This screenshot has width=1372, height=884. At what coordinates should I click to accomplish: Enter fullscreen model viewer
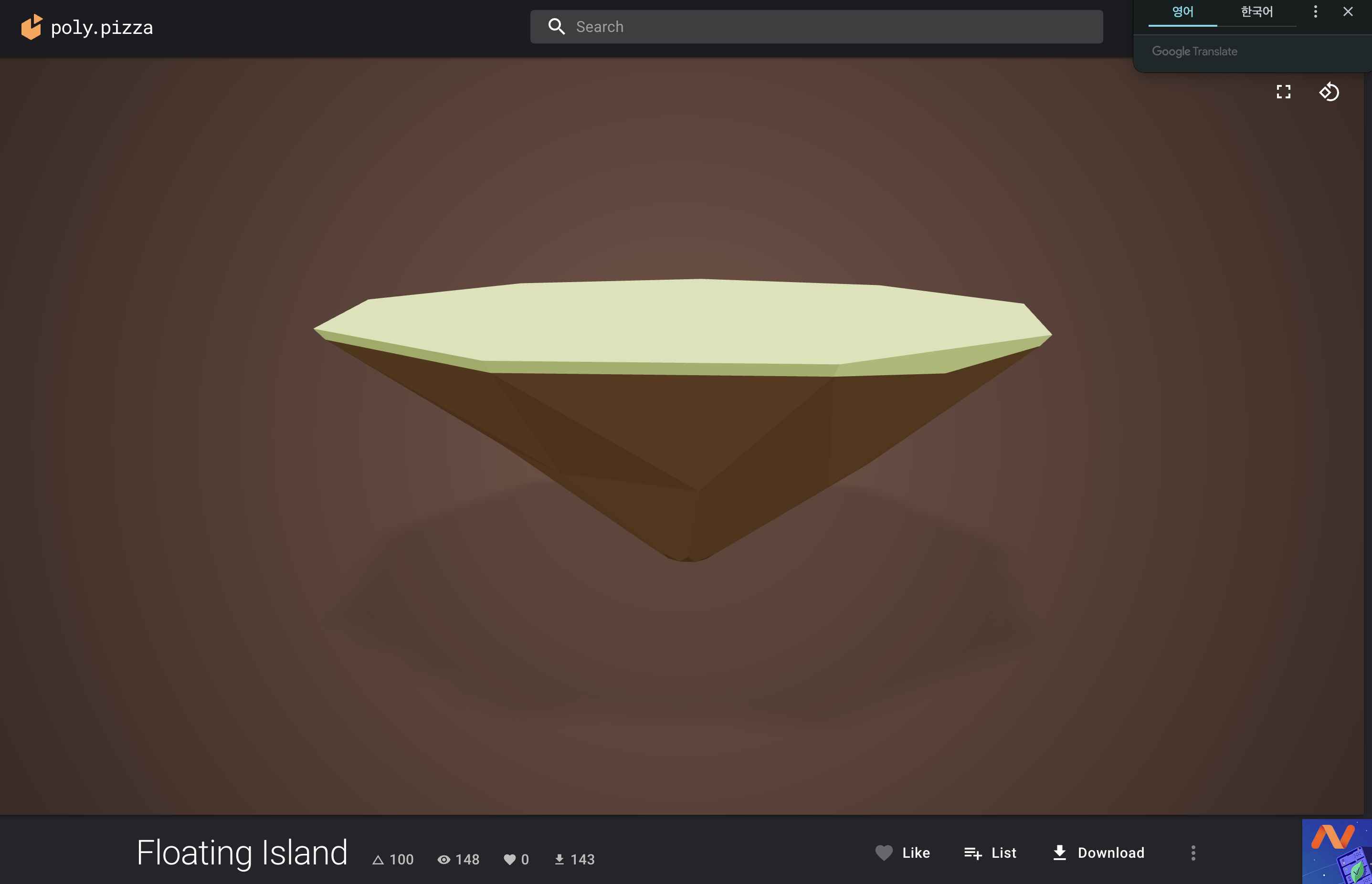tap(1284, 92)
